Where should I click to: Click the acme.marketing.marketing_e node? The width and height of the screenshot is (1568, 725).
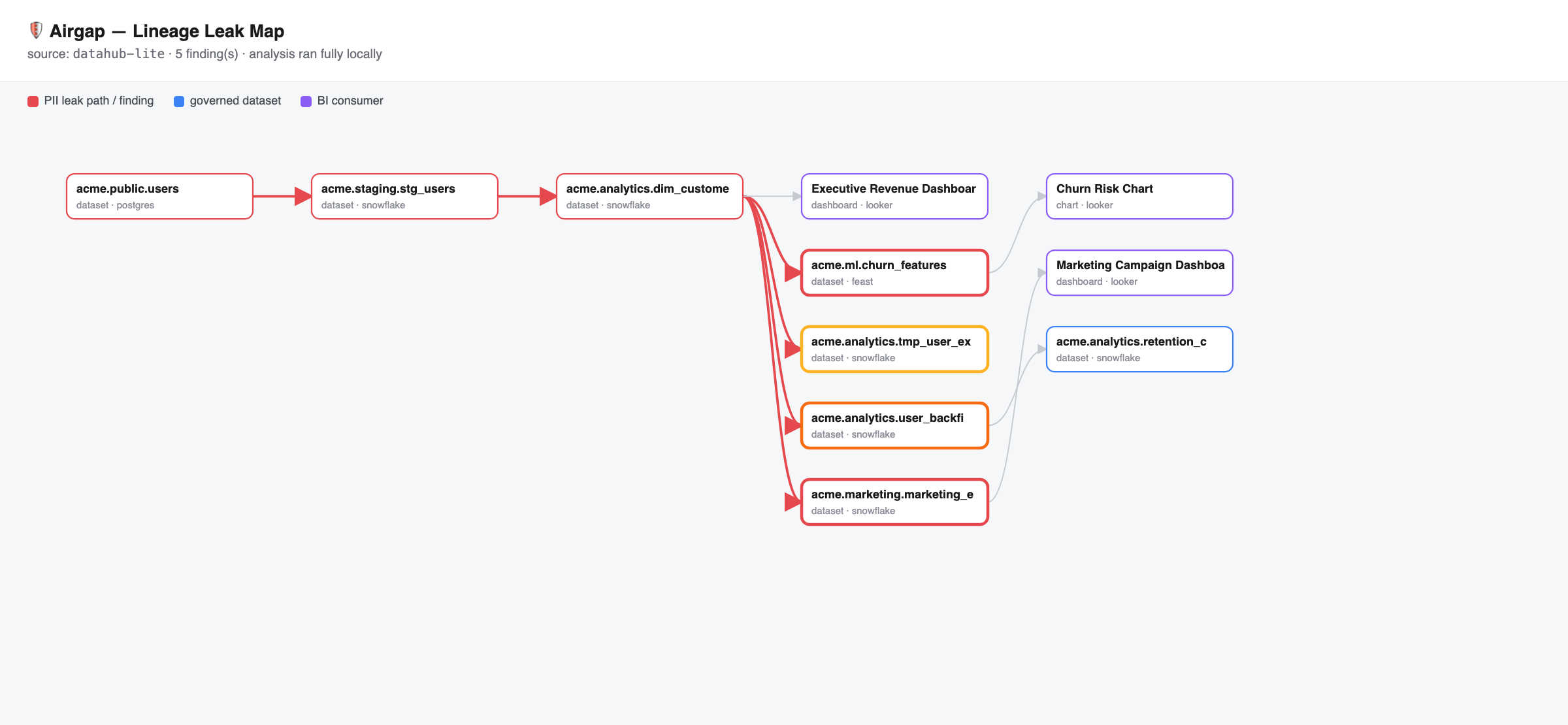point(894,502)
